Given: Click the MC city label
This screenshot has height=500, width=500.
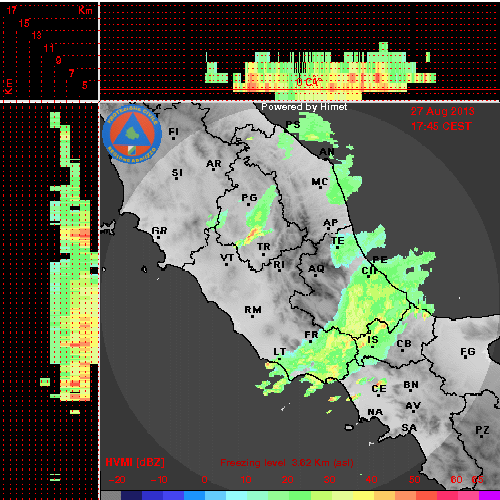Looking at the screenshot, I should tap(320, 182).
